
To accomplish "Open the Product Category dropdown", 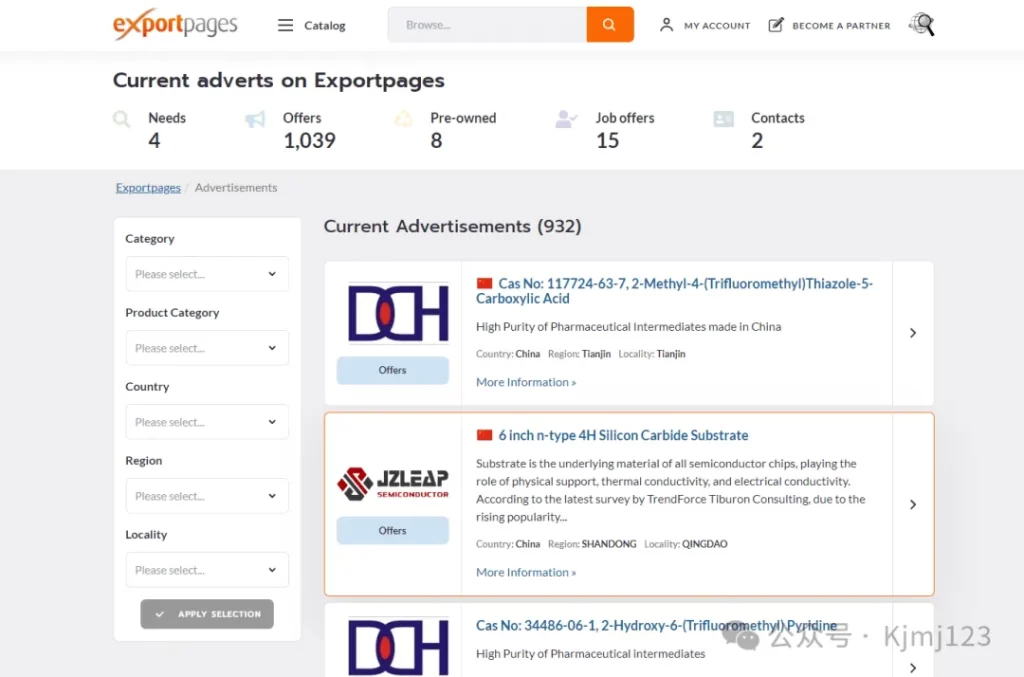I will pyautogui.click(x=207, y=348).
